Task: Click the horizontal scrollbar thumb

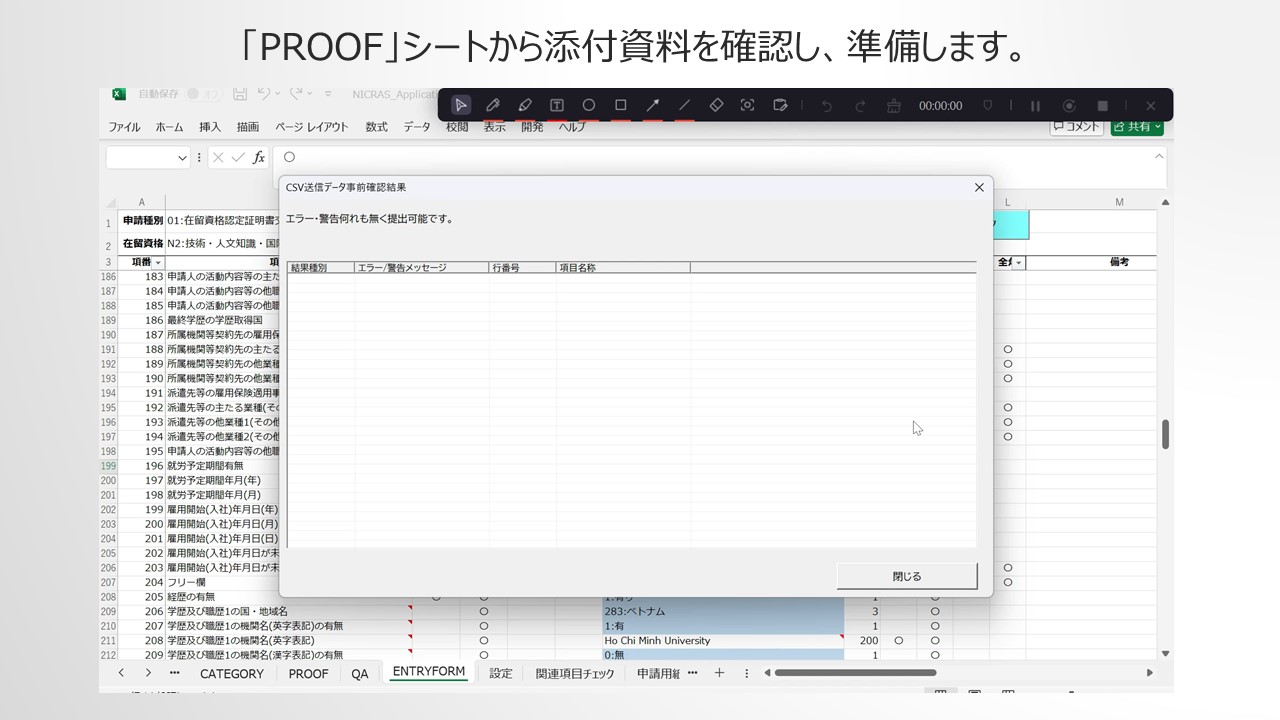Action: 855,673
